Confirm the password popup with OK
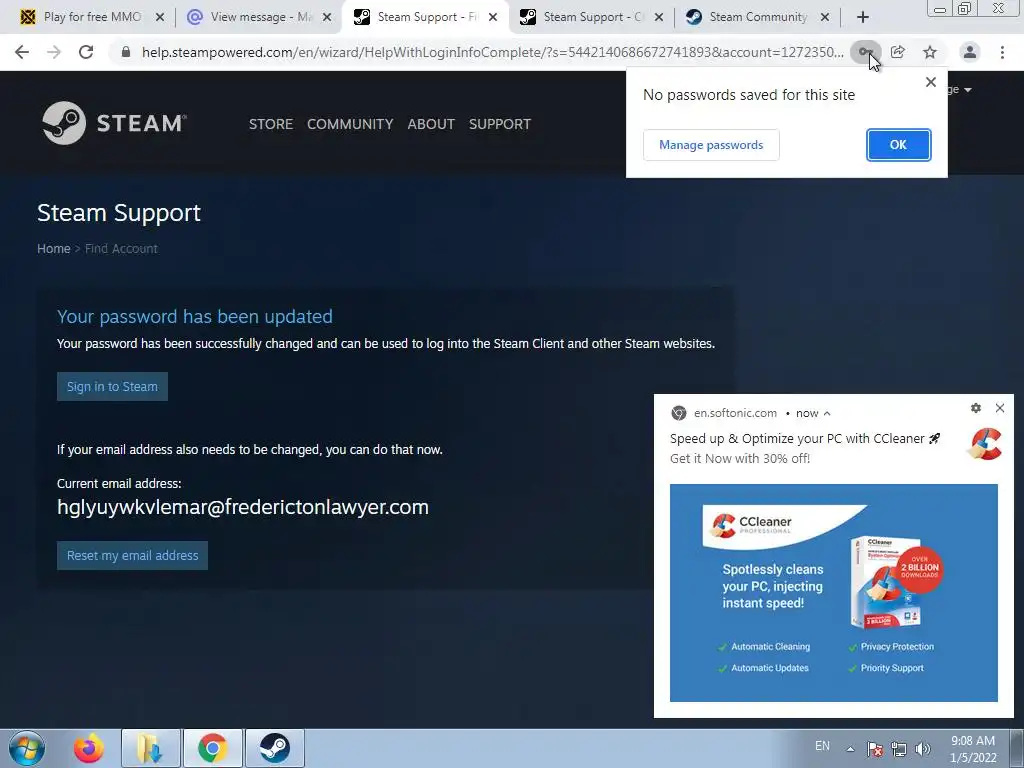The width and height of the screenshot is (1024, 768). [x=898, y=145]
